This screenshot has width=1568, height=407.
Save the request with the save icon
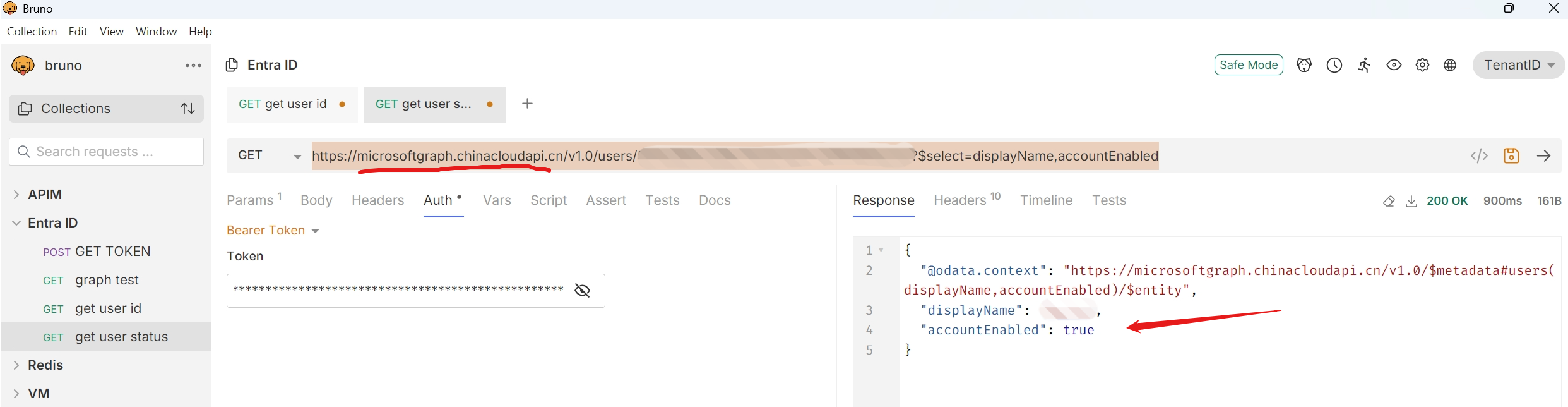[x=1511, y=156]
